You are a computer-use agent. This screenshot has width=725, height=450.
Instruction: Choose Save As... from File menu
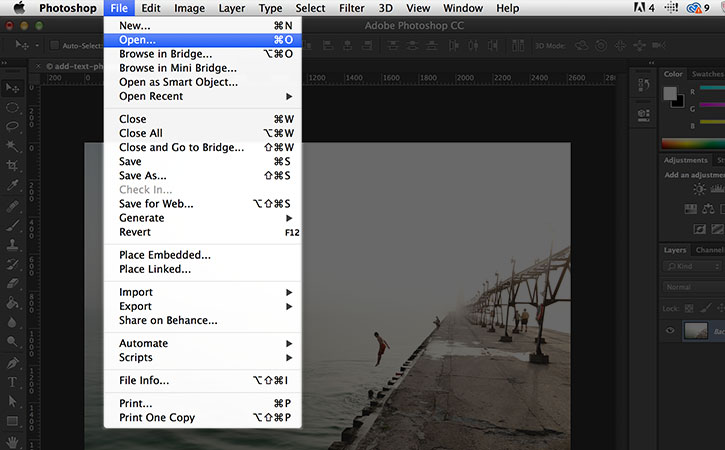pyautogui.click(x=143, y=175)
